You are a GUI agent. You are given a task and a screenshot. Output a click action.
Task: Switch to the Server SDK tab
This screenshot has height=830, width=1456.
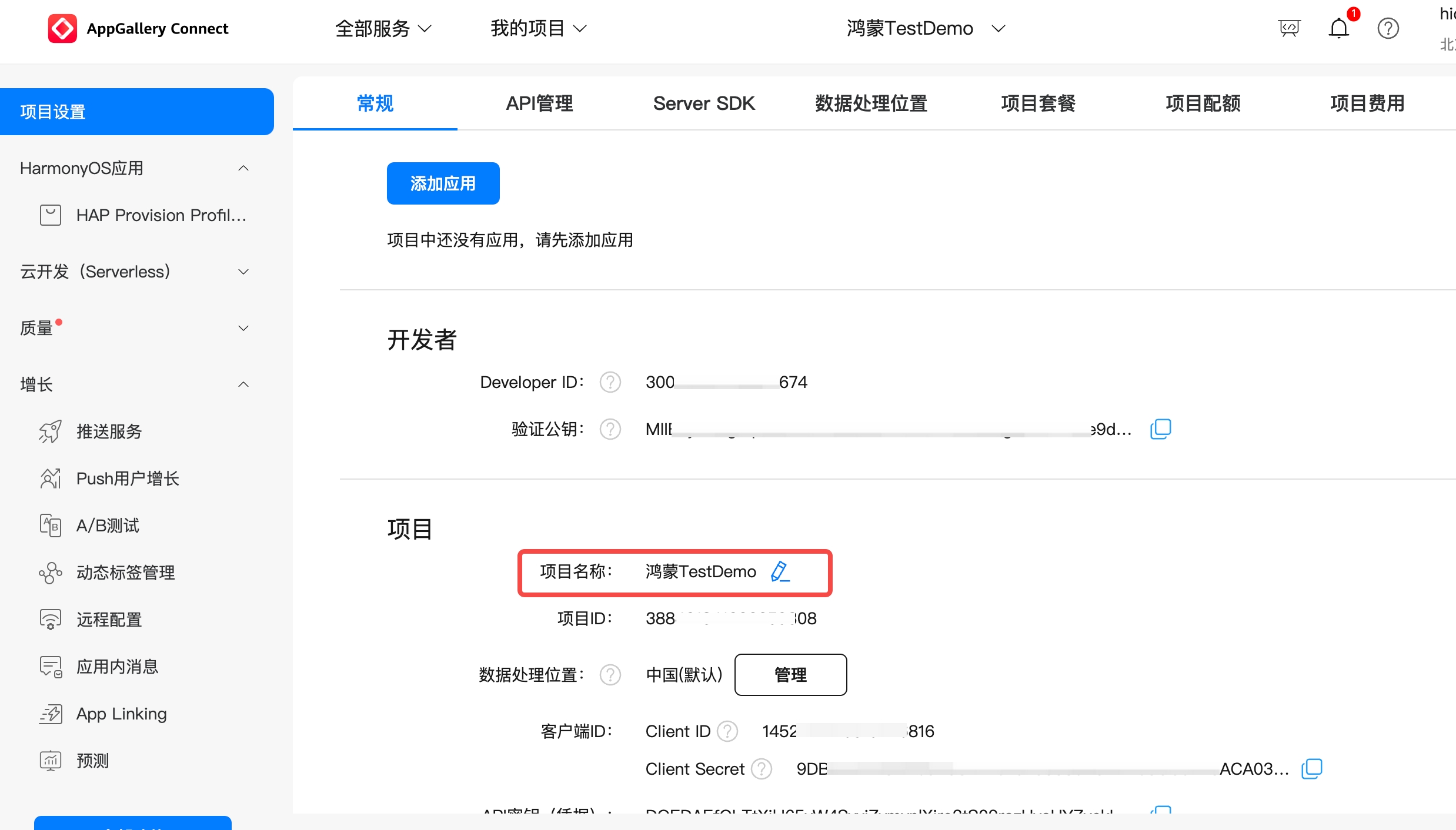pyautogui.click(x=704, y=103)
